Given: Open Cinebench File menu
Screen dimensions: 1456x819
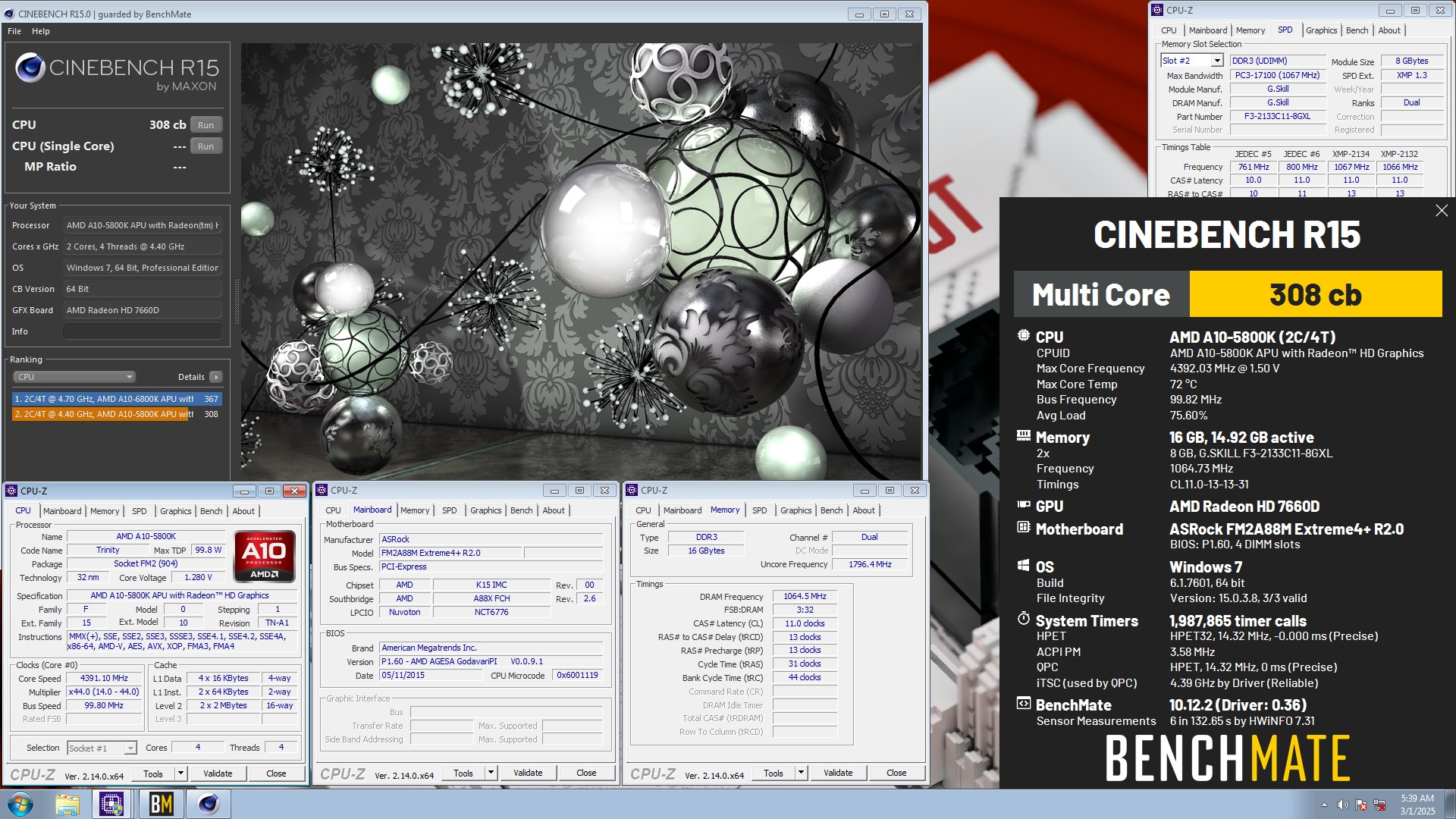Looking at the screenshot, I should point(14,31).
